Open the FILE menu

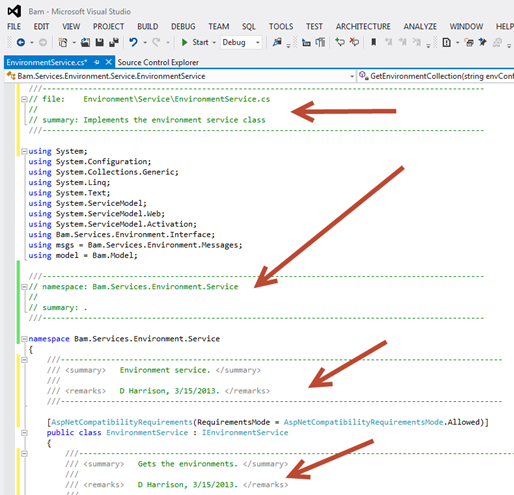pos(14,26)
